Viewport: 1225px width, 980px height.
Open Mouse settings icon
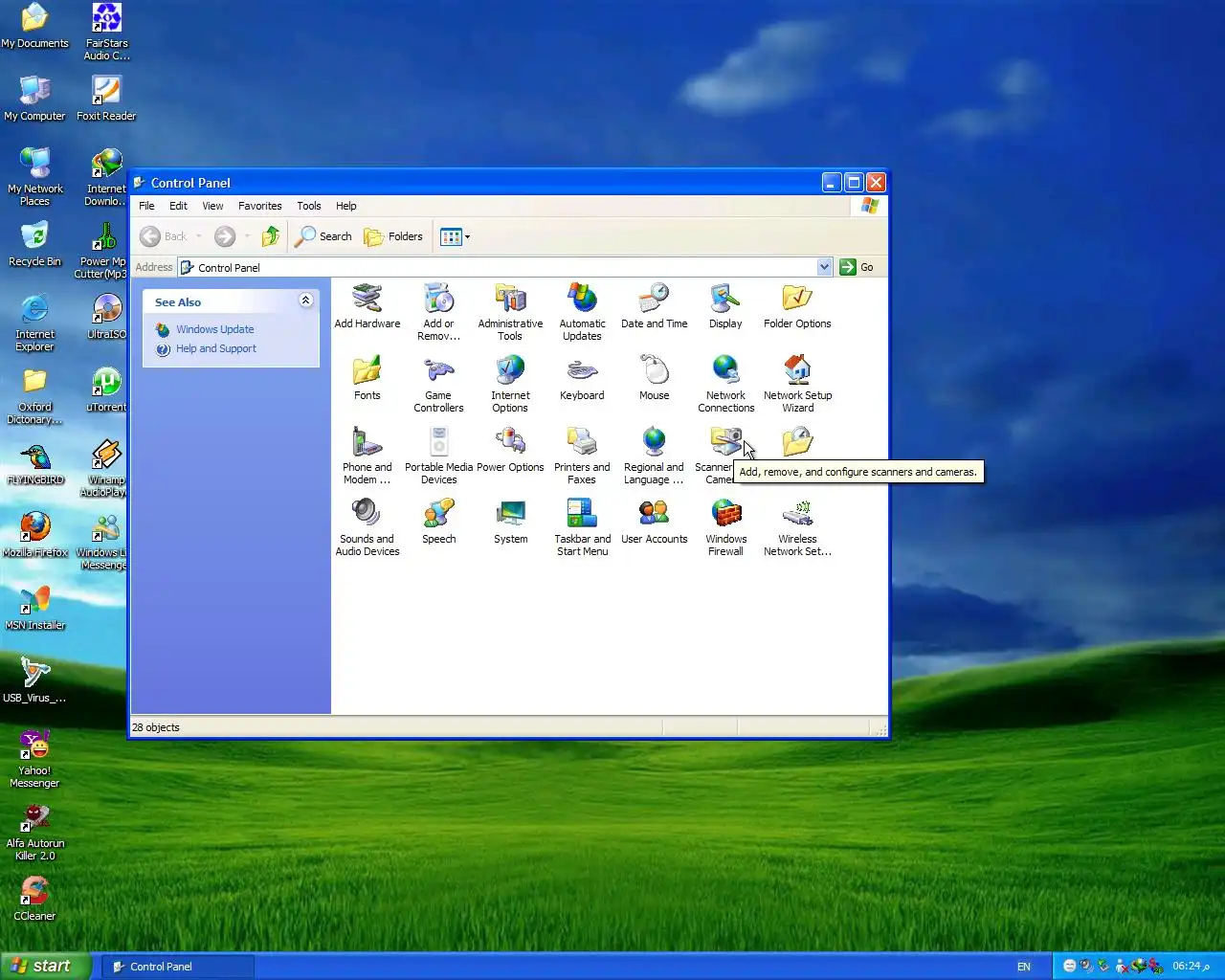[654, 378]
